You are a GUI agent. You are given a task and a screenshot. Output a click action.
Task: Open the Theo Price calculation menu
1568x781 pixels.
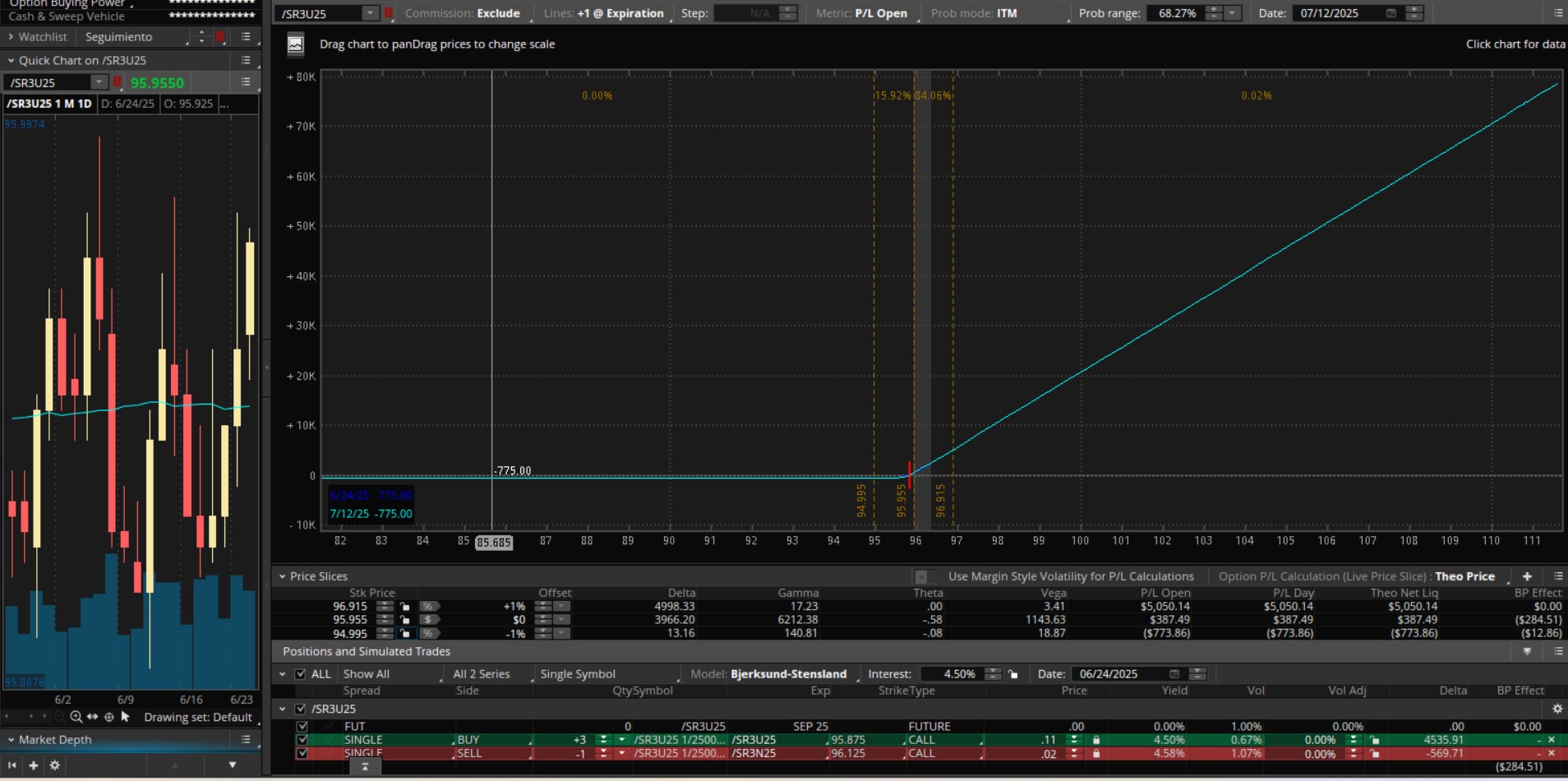click(1465, 576)
